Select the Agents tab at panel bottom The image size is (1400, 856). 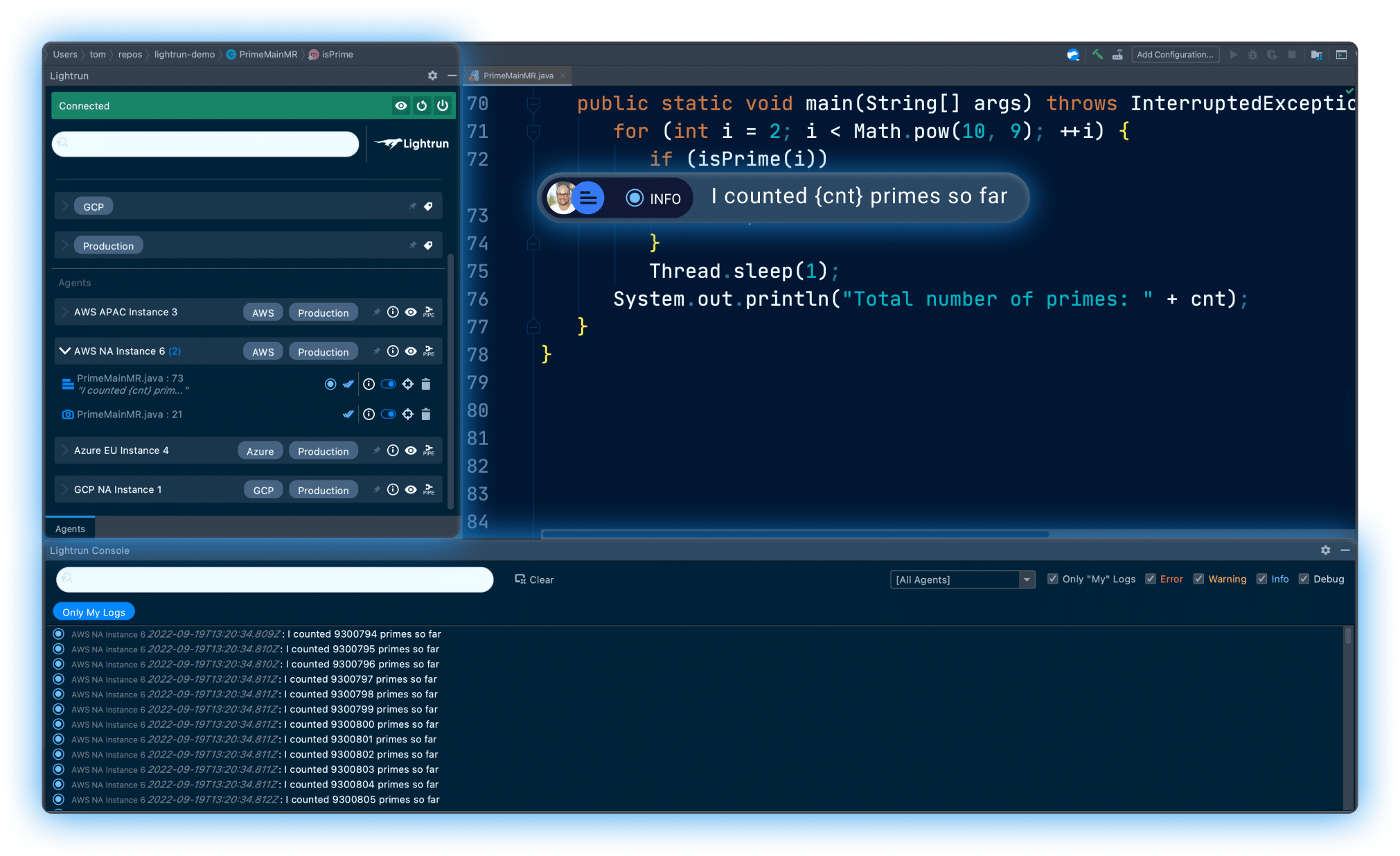(x=70, y=529)
